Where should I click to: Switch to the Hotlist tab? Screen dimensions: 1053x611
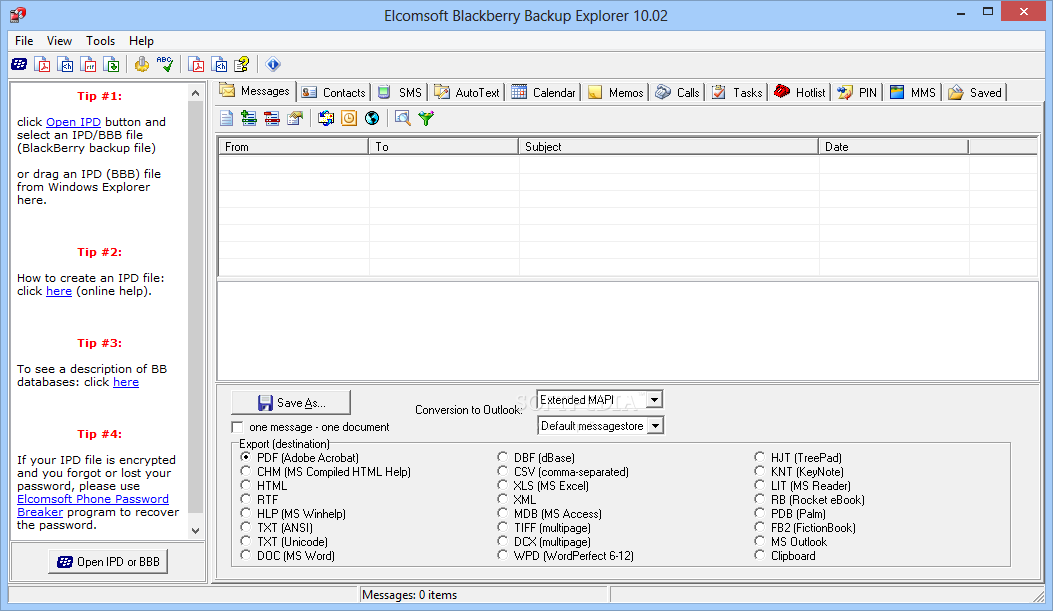800,93
